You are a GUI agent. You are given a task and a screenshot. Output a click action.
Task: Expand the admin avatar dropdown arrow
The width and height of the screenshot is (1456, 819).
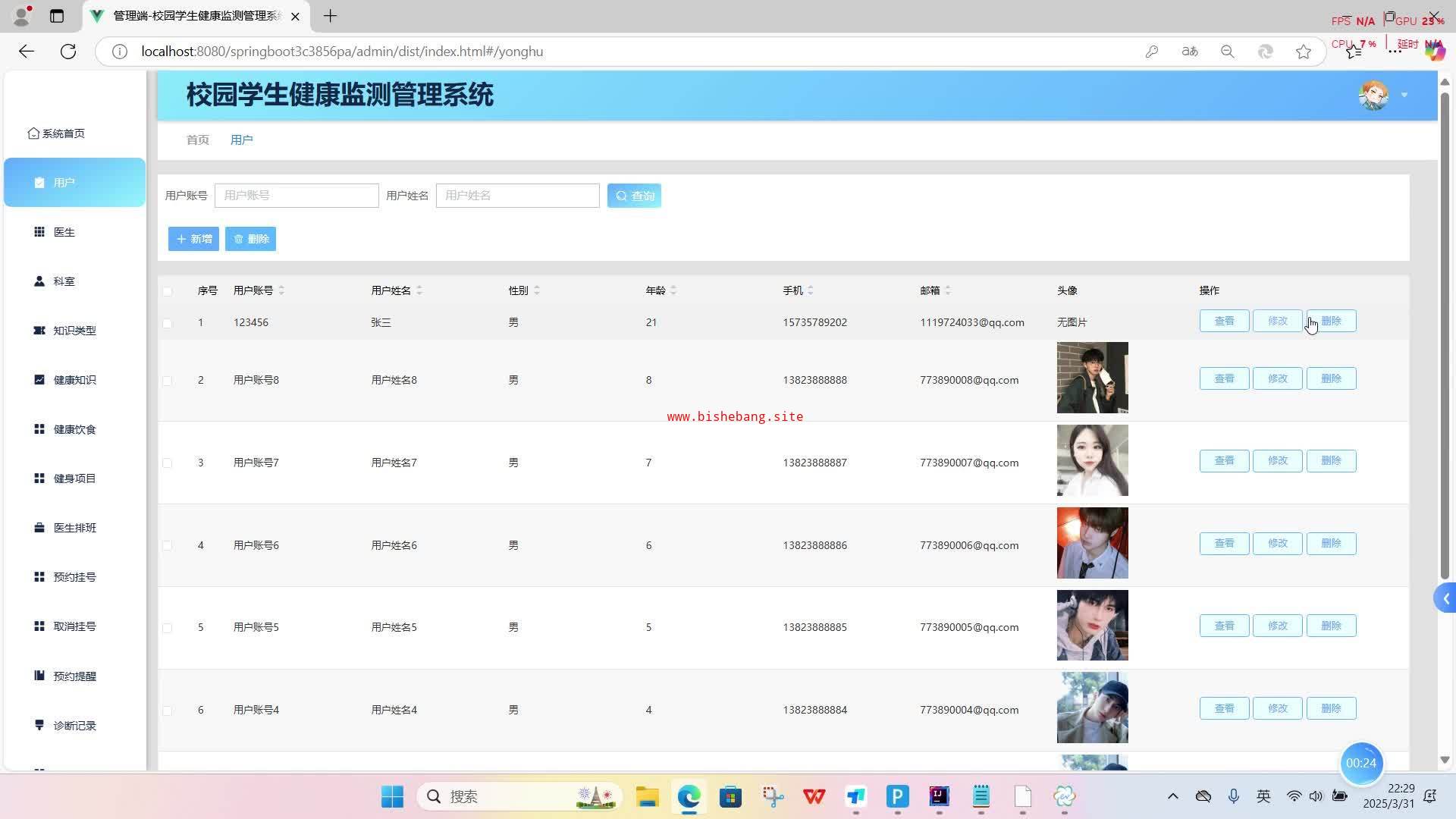[x=1404, y=96]
